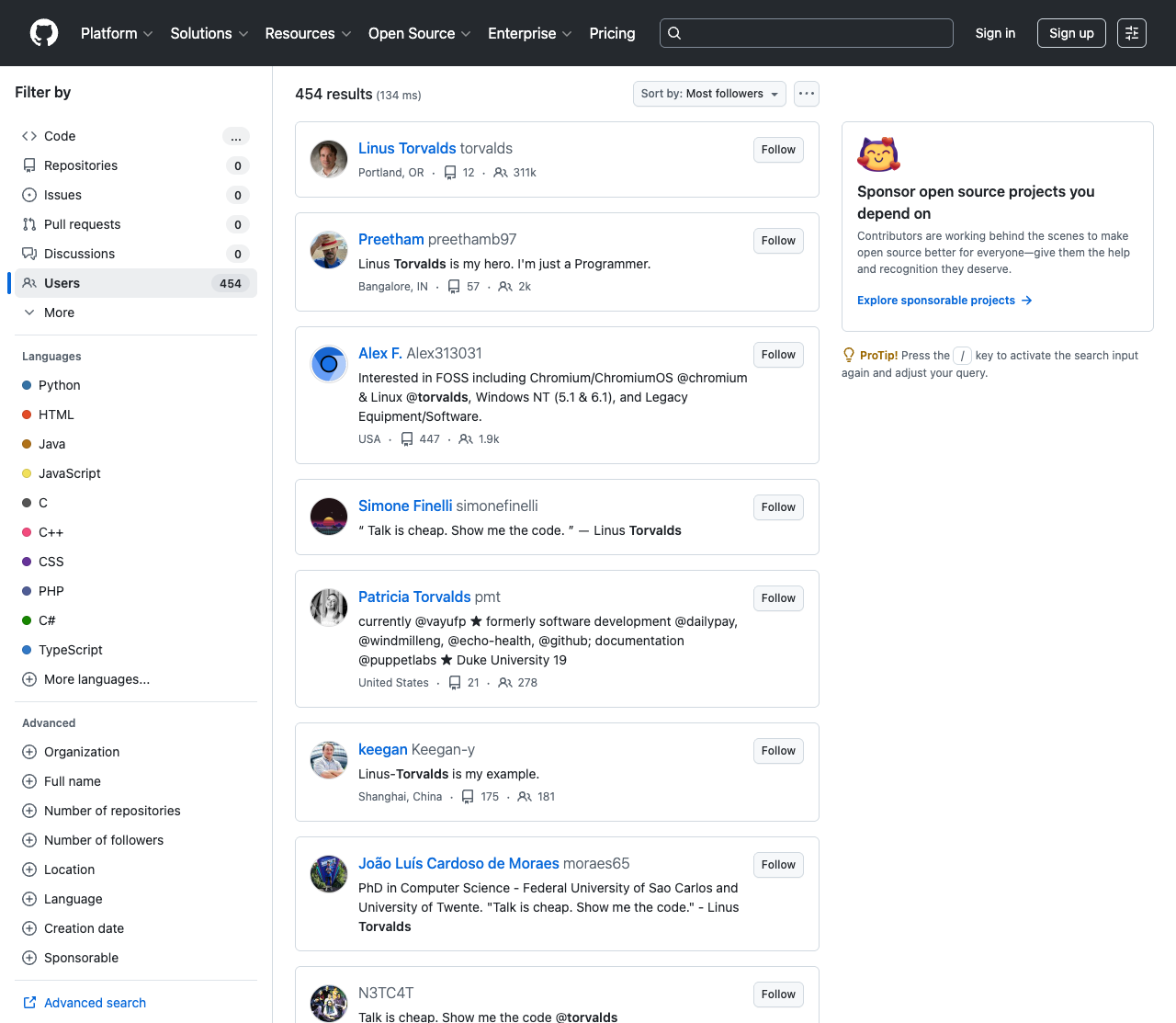Click the plus icon next to Full name

29,781
